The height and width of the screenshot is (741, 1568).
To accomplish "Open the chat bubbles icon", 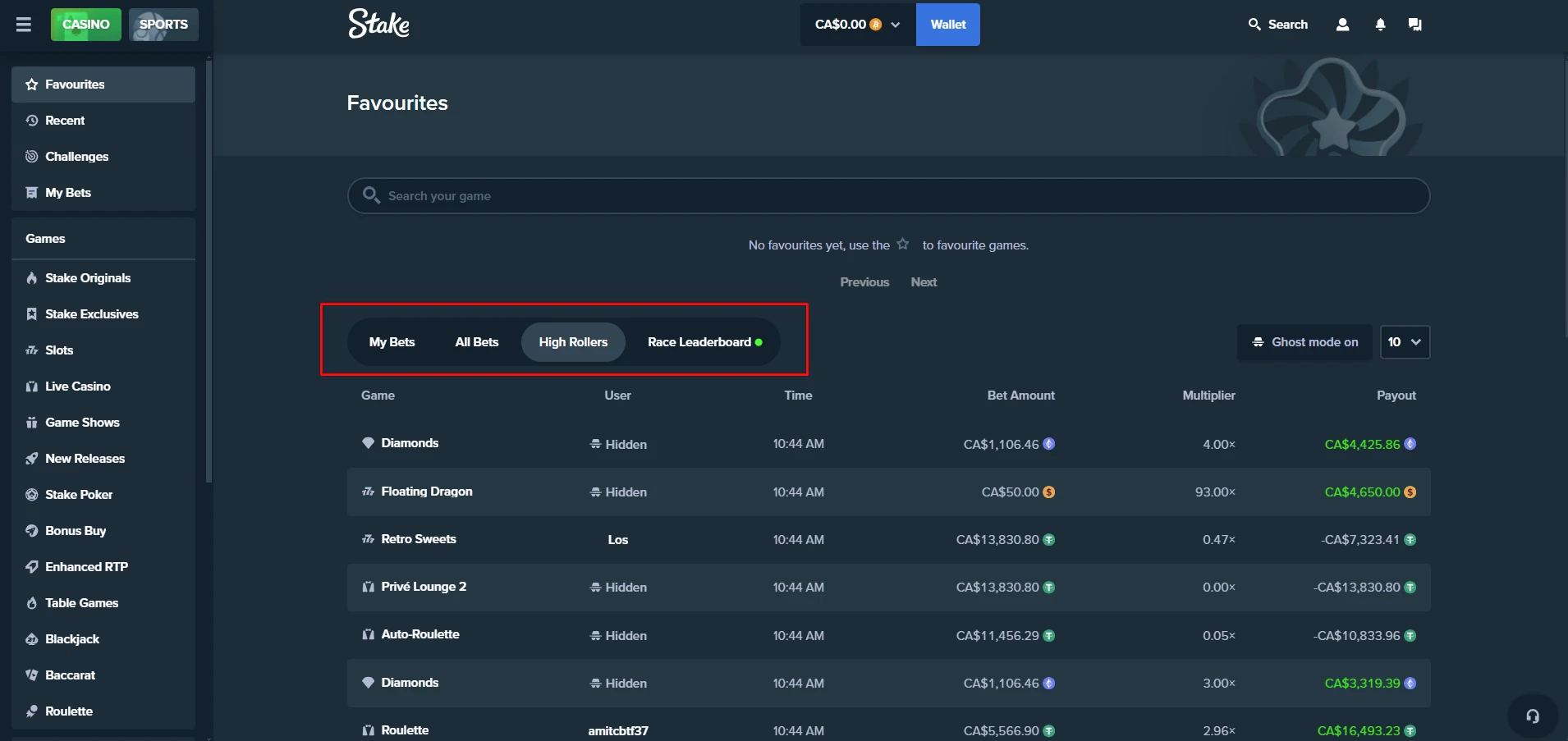I will (1414, 25).
